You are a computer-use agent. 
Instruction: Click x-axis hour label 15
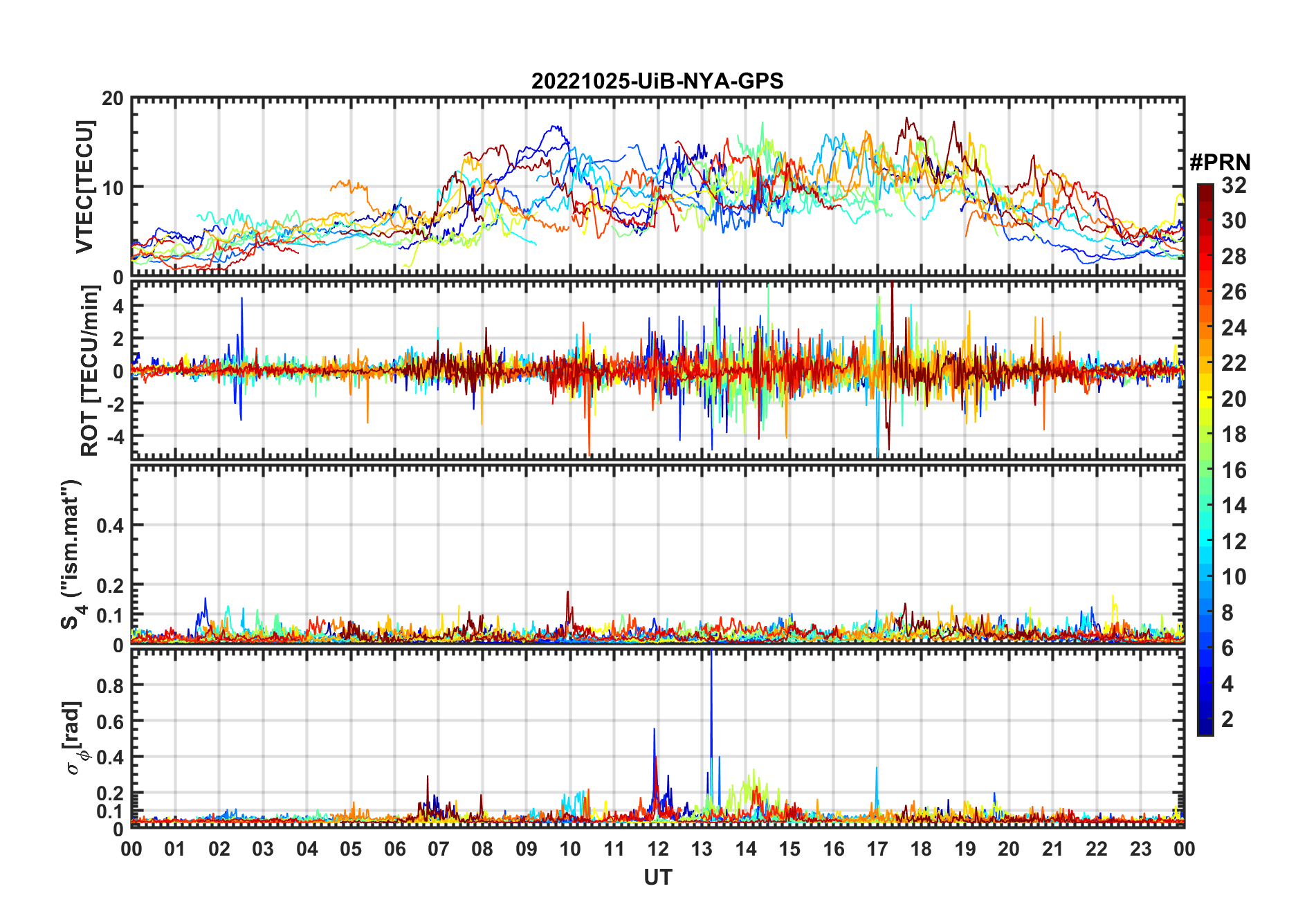tap(789, 849)
